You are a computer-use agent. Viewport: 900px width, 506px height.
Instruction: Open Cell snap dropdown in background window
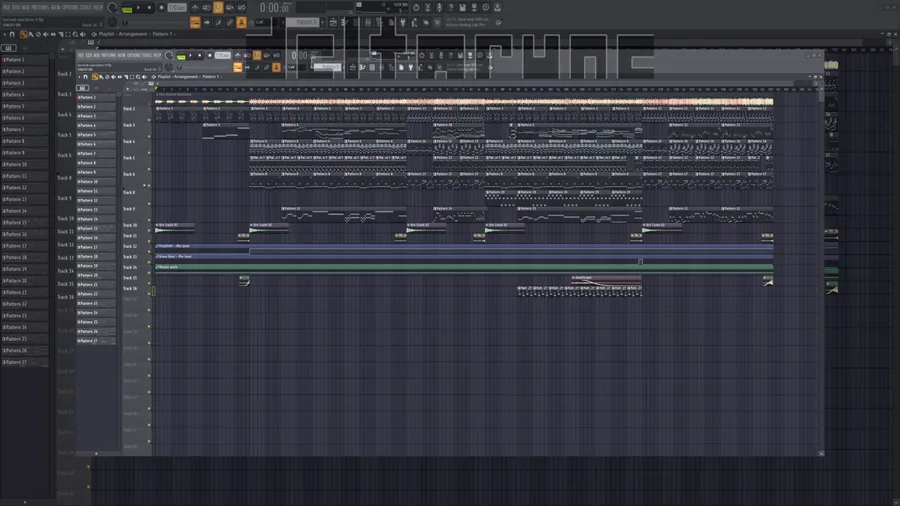[264, 22]
